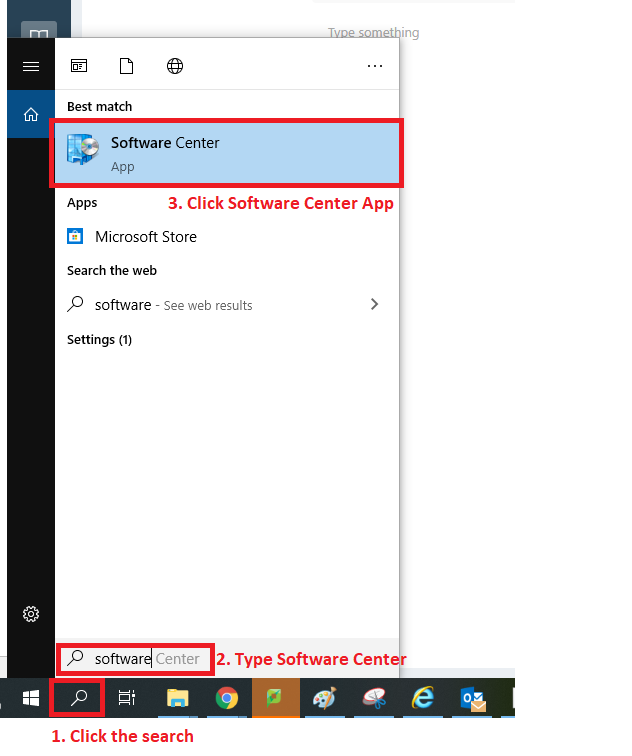Open Outlook from taskbar
Image resolution: width=632 pixels, height=756 pixels.
[x=472, y=699]
